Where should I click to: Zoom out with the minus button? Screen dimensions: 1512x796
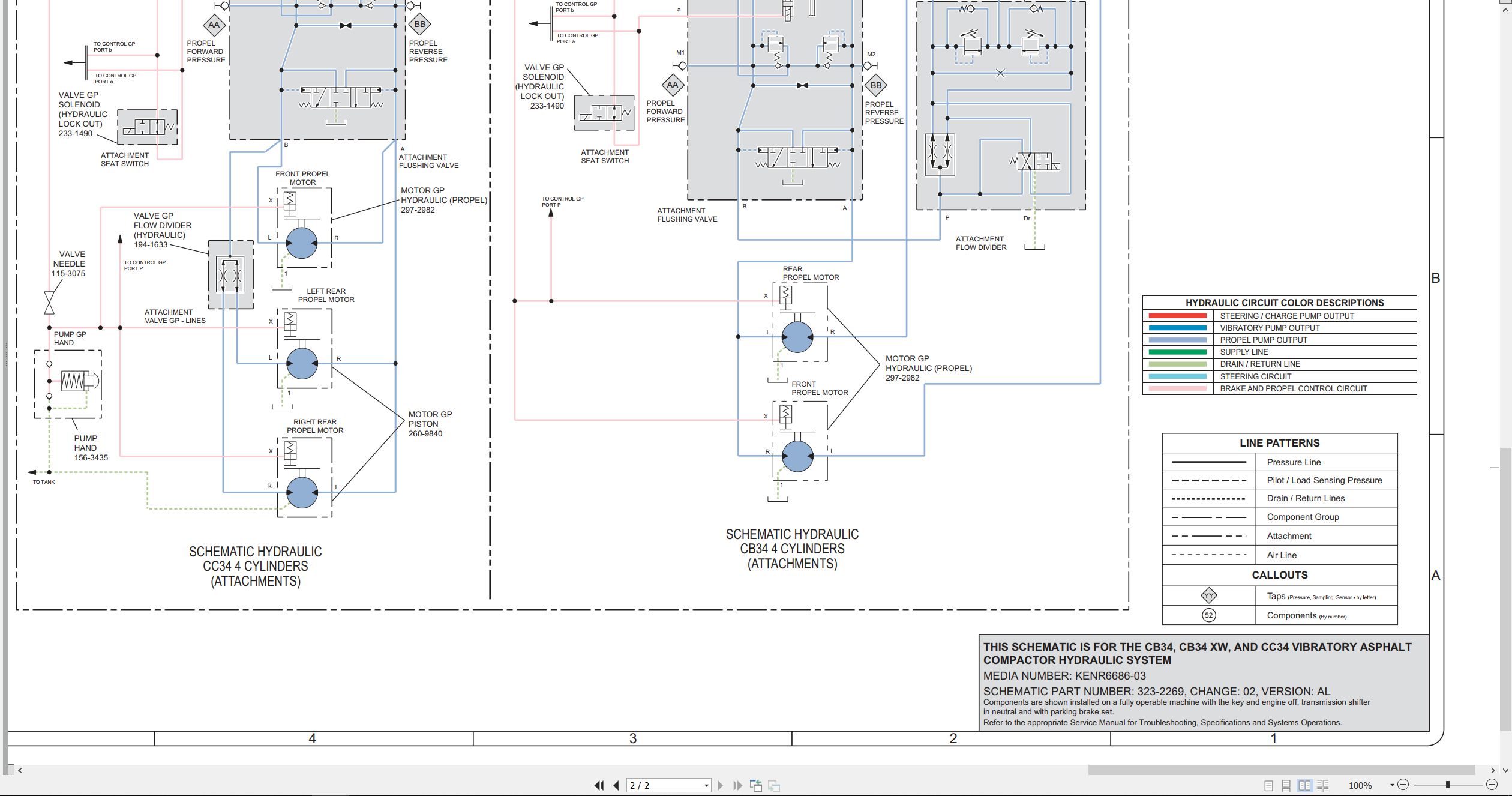click(x=1403, y=785)
